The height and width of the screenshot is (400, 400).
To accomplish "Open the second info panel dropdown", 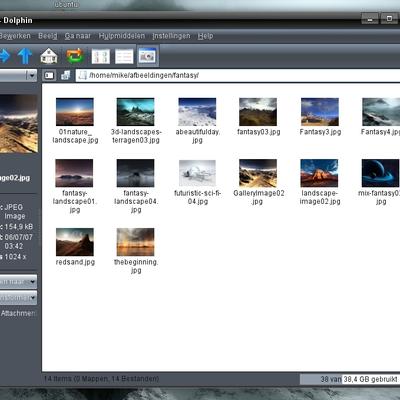I will click(x=18, y=298).
